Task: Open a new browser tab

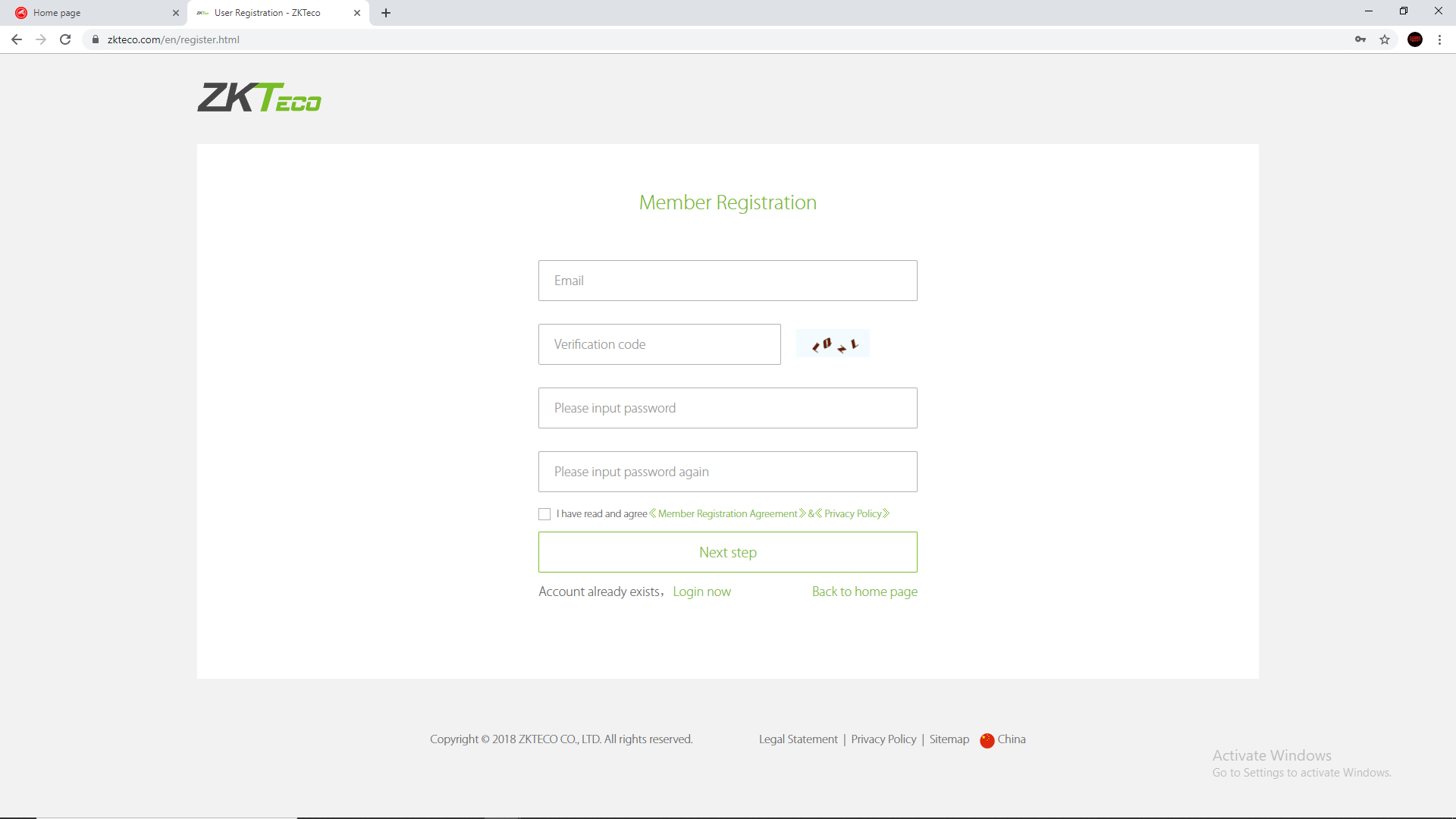Action: [386, 13]
